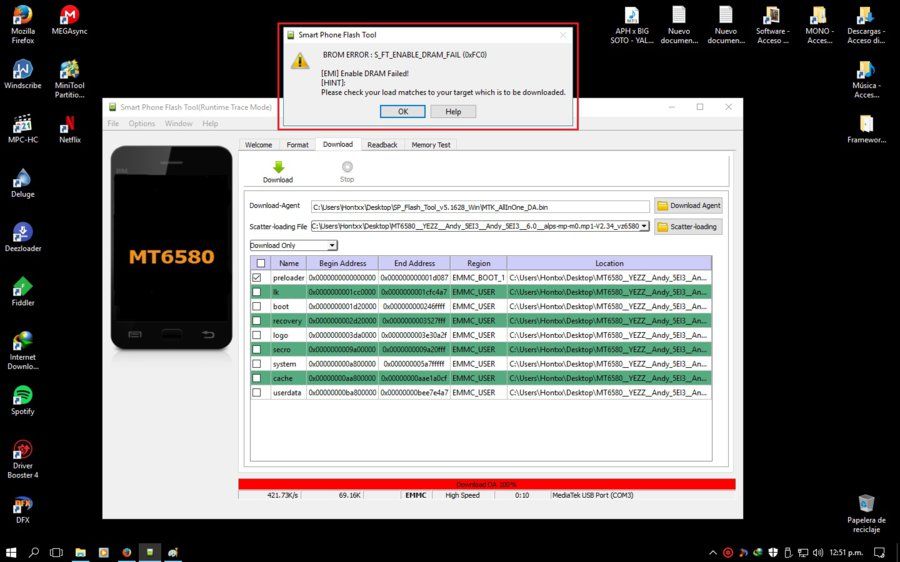This screenshot has width=900, height=562.
Task: Open the Scatter-loading folder button
Action: coord(688,227)
